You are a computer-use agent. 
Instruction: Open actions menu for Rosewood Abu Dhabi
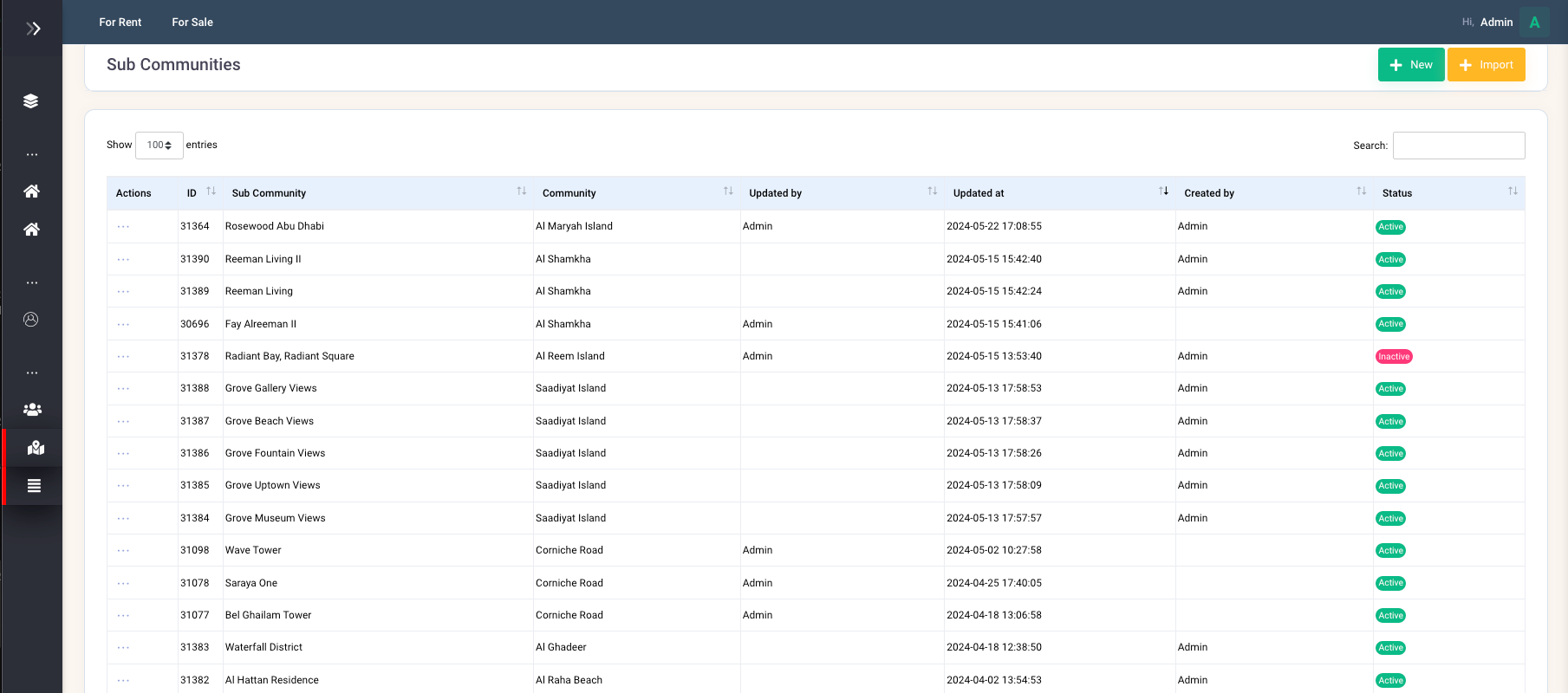[123, 227]
